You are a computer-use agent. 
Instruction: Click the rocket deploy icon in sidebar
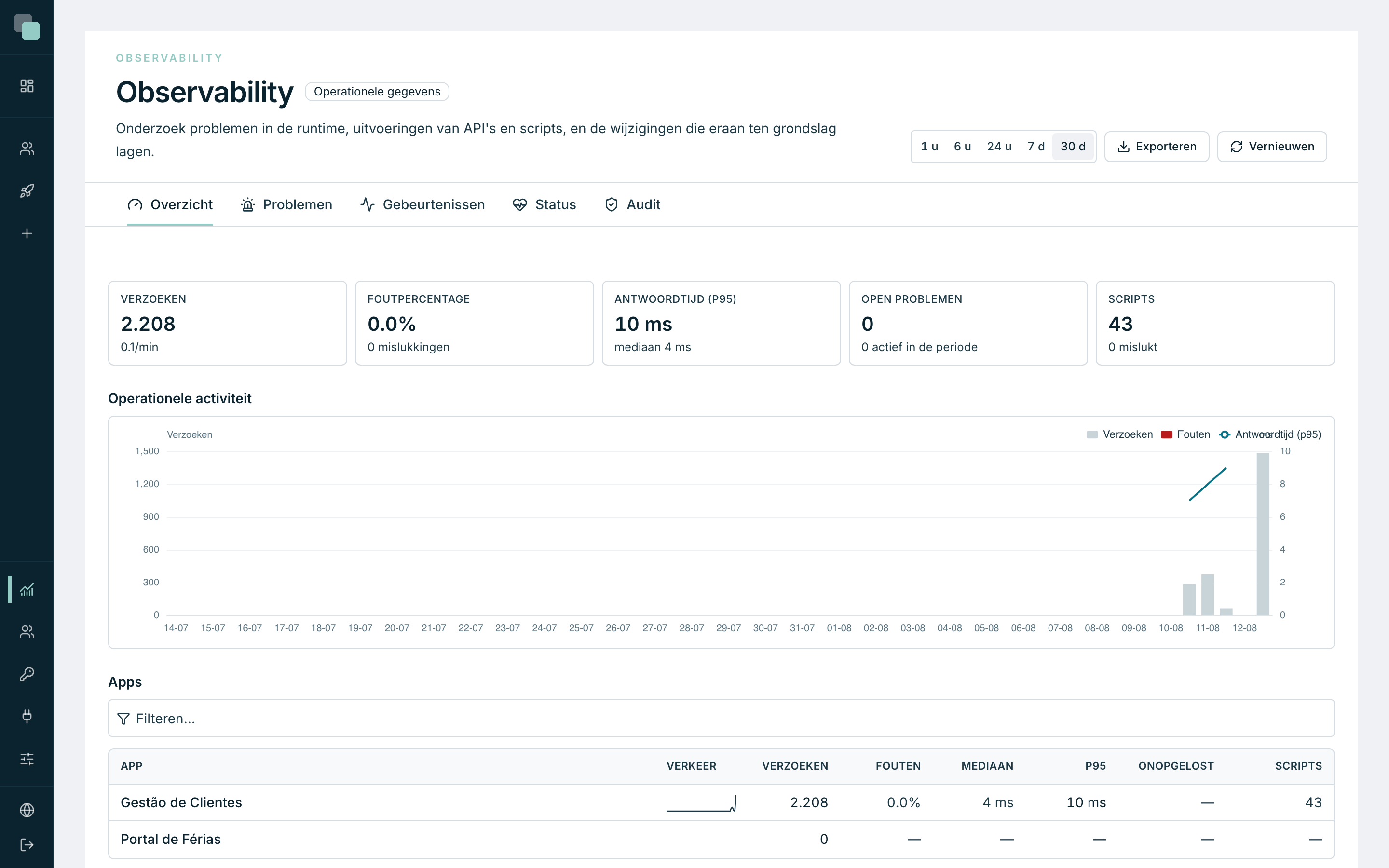tap(27, 191)
